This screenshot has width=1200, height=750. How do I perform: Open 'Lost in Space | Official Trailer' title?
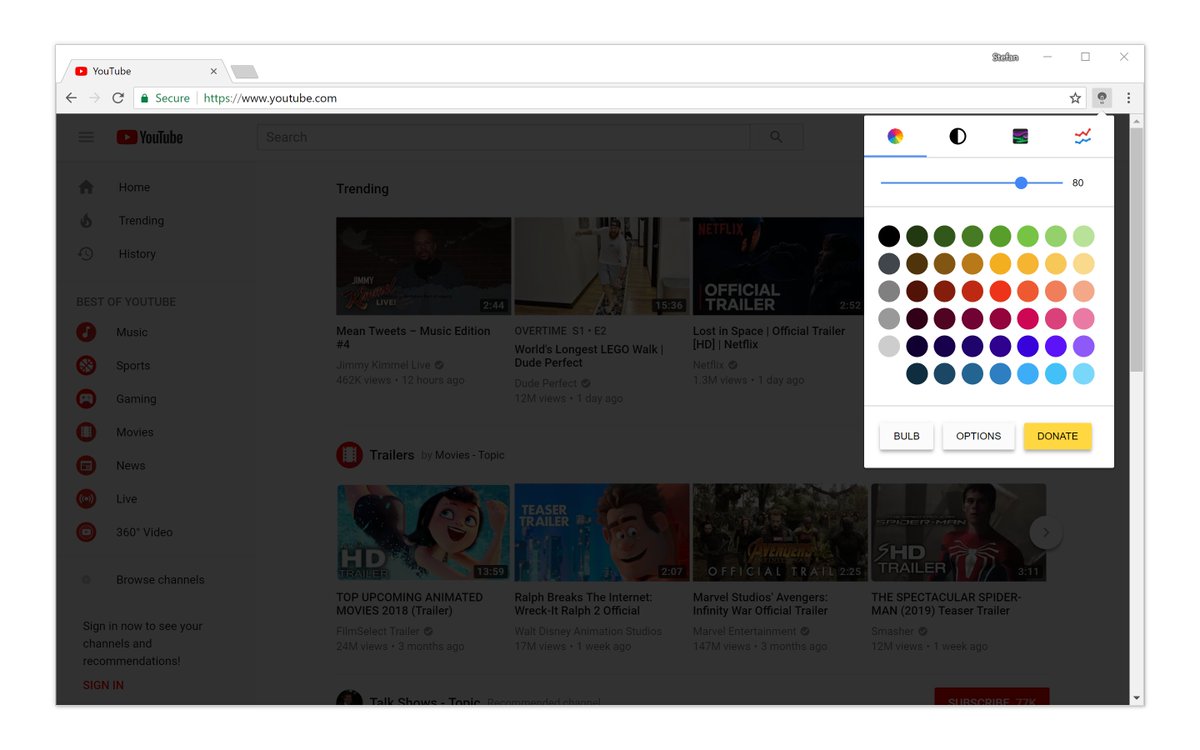click(x=769, y=338)
